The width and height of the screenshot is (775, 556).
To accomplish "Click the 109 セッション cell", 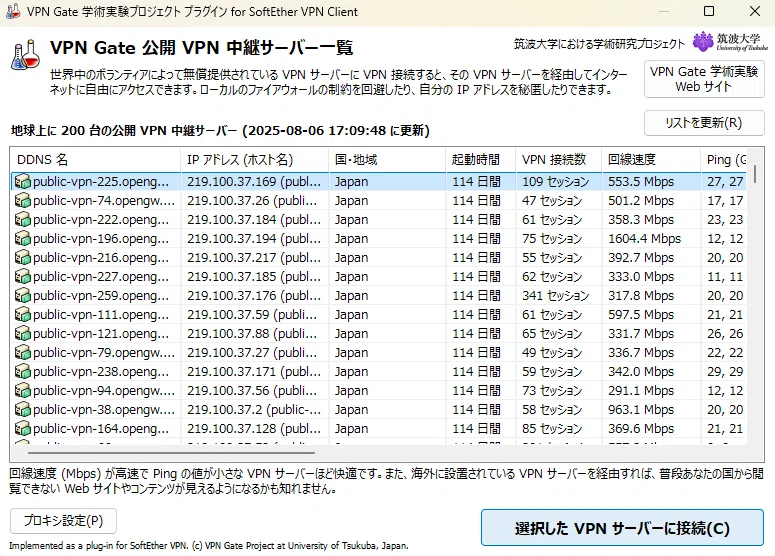I will [556, 181].
